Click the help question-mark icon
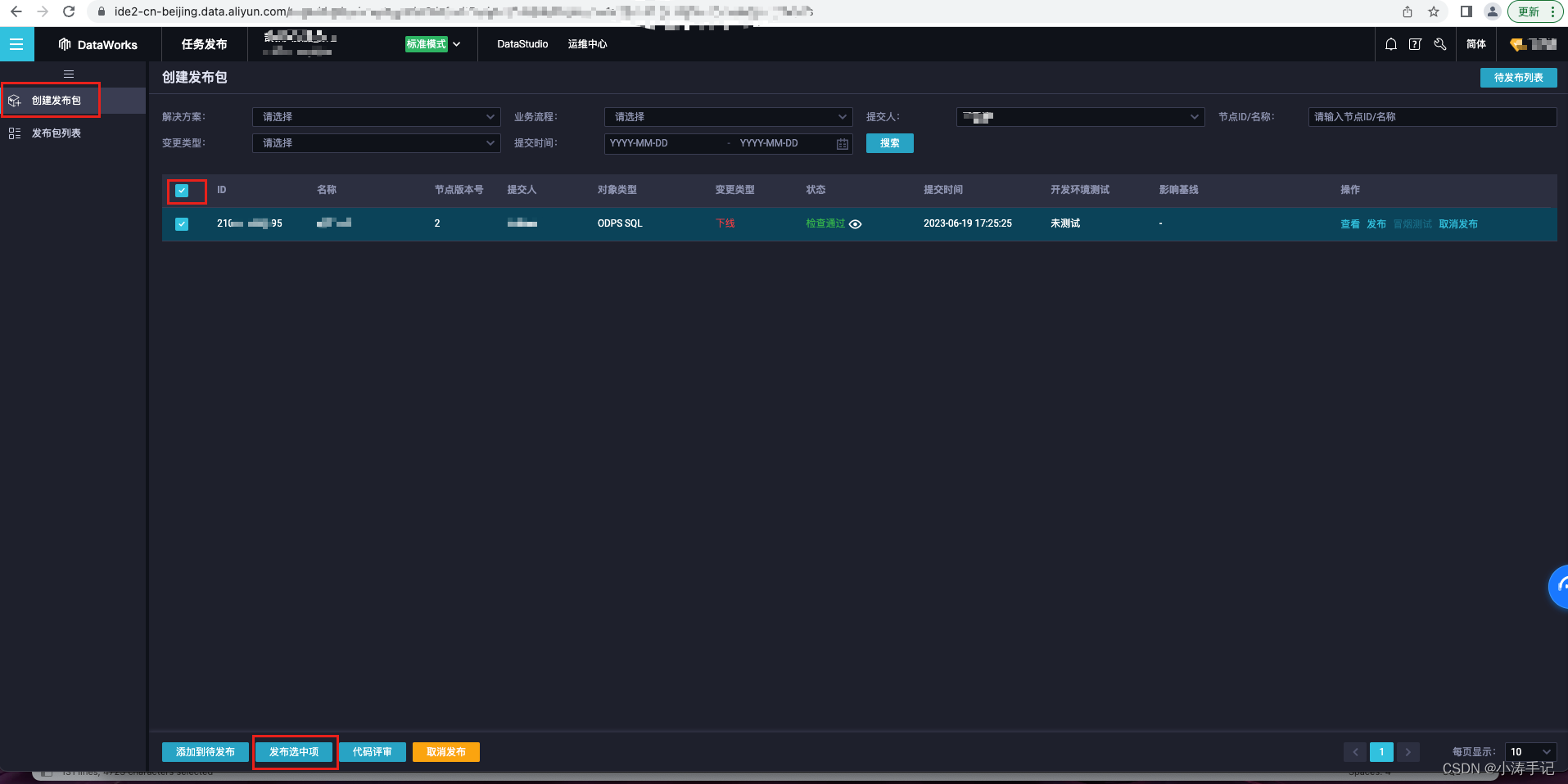The image size is (1568, 784). (1415, 44)
